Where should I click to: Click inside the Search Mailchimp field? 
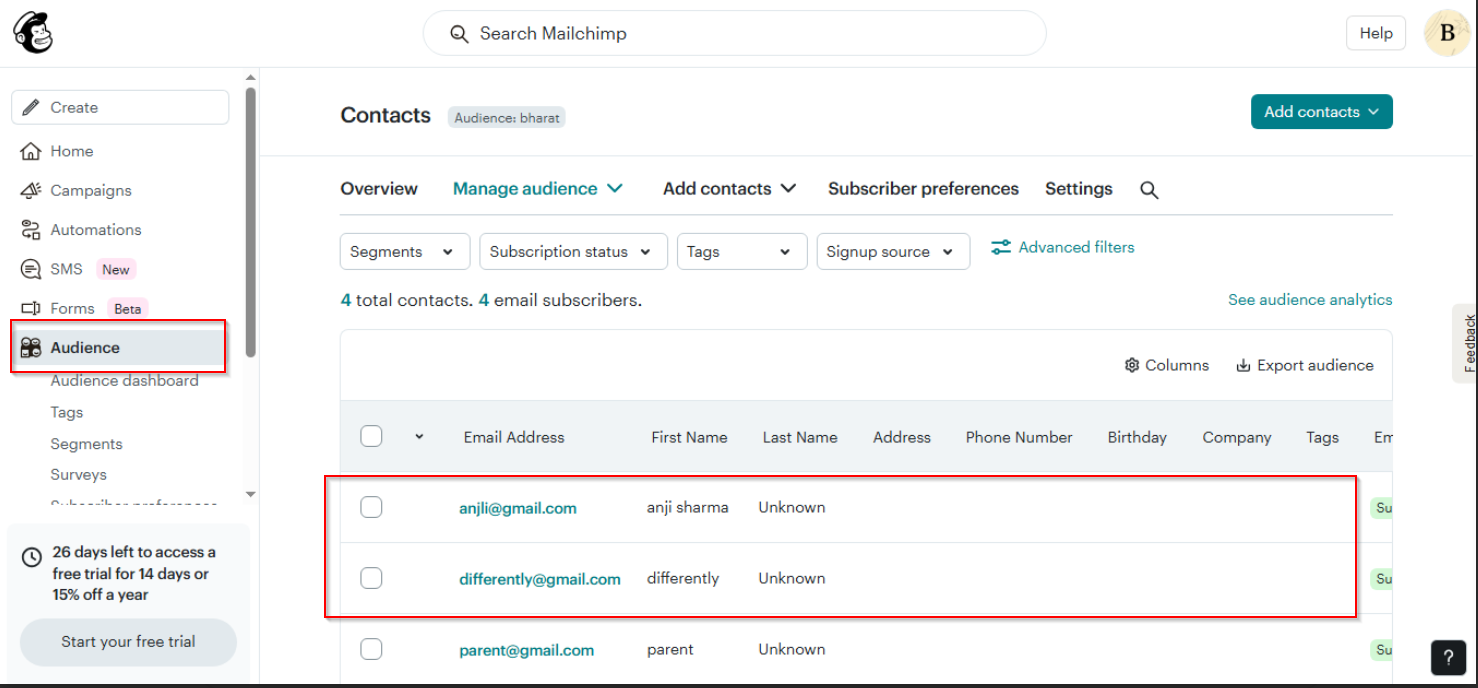point(735,34)
